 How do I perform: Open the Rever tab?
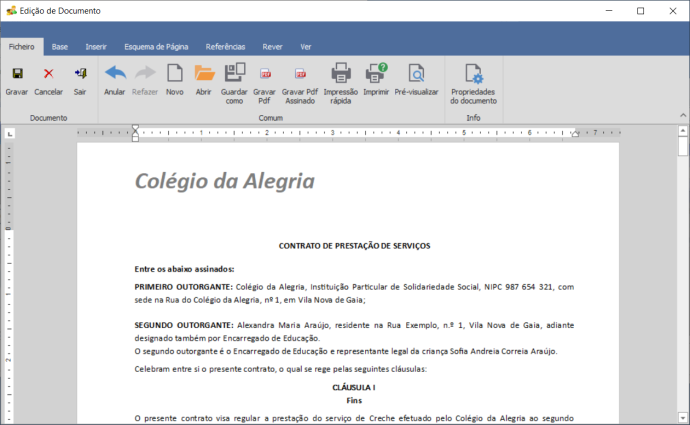tap(272, 47)
